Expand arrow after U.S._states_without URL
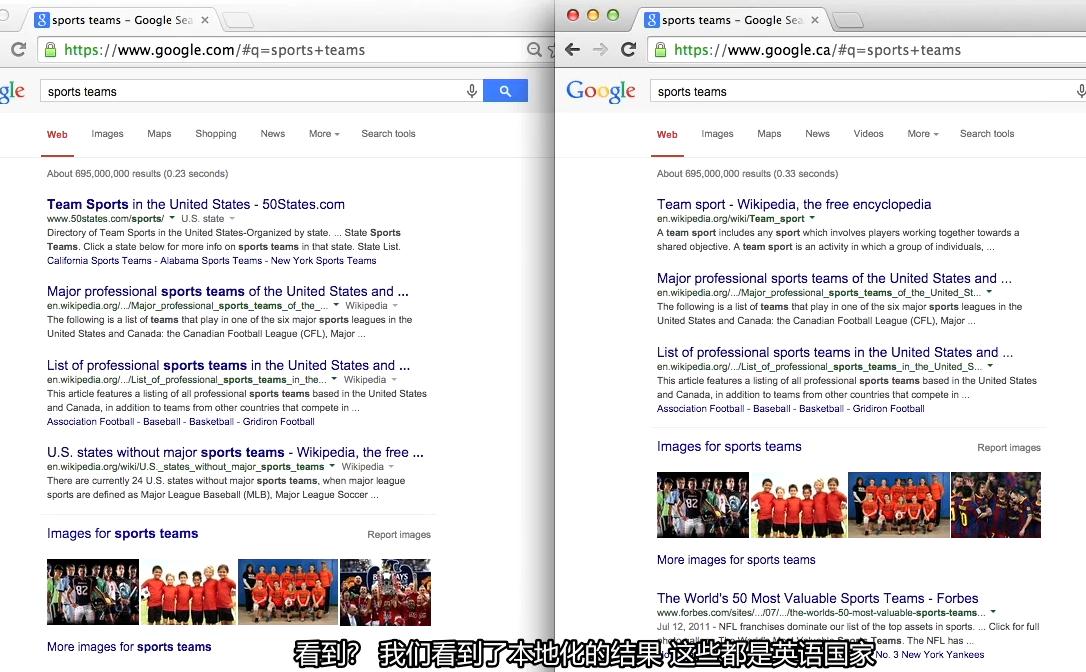1086x672 pixels. point(332,466)
